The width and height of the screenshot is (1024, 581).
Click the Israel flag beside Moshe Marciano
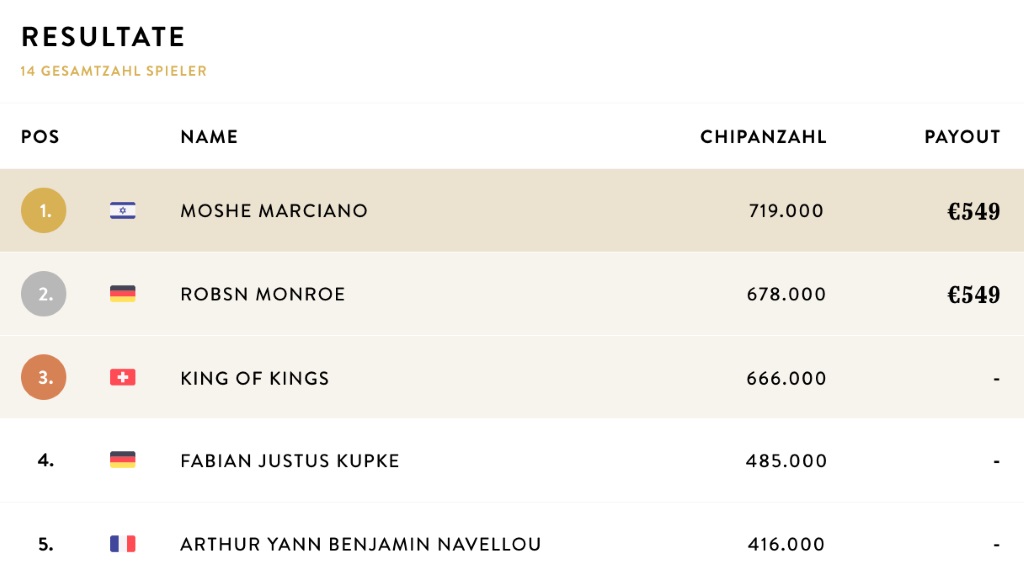click(123, 210)
